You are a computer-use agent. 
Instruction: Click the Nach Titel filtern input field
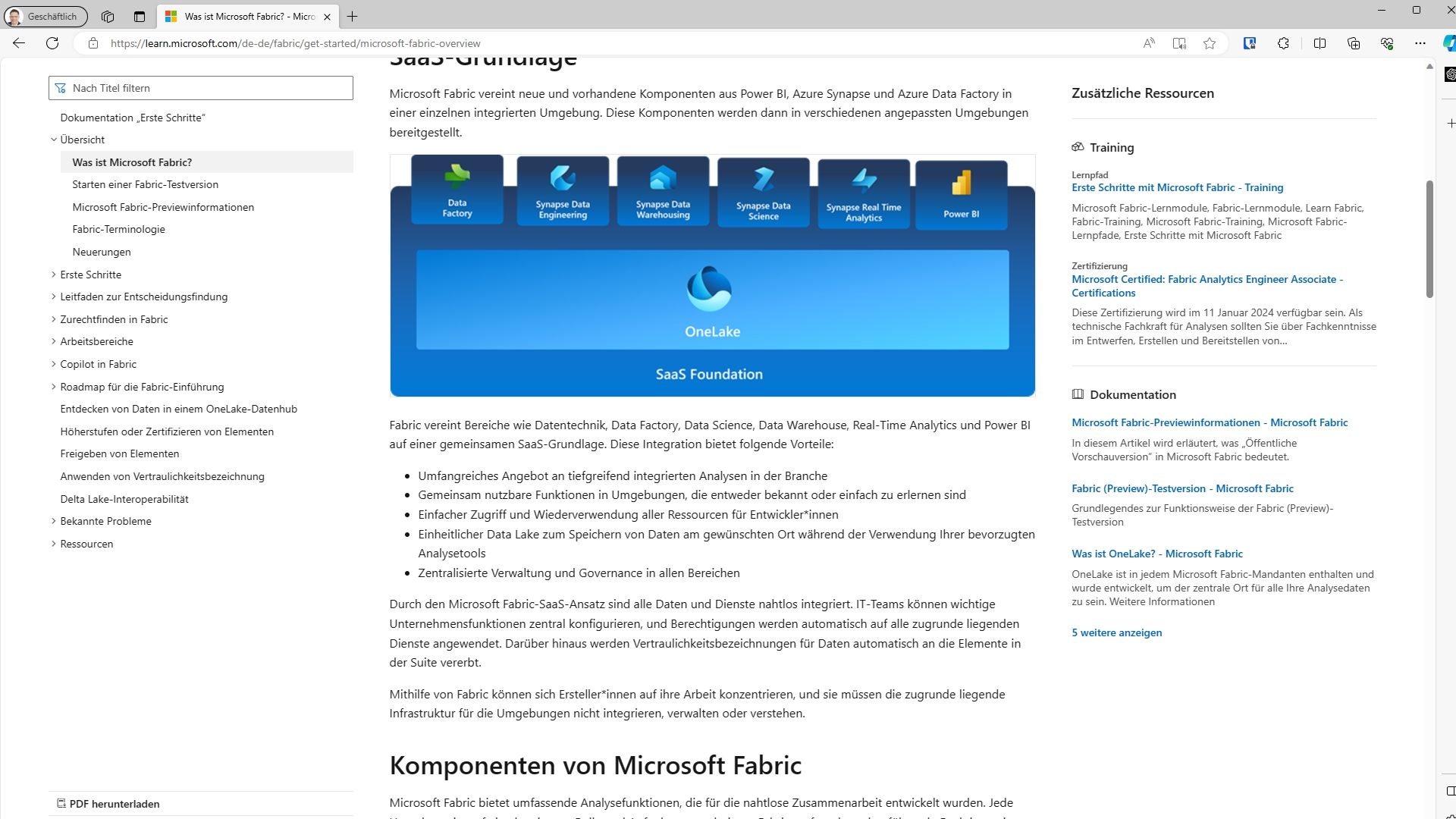pos(200,87)
